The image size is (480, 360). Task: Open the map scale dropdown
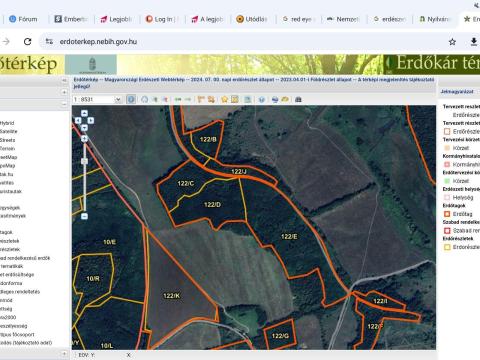[118, 99]
